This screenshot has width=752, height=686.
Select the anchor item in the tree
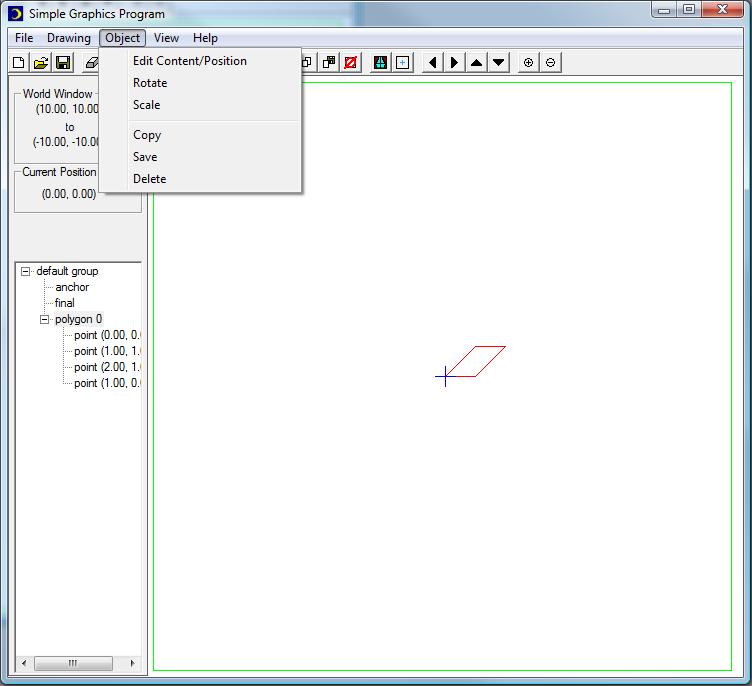click(x=72, y=287)
